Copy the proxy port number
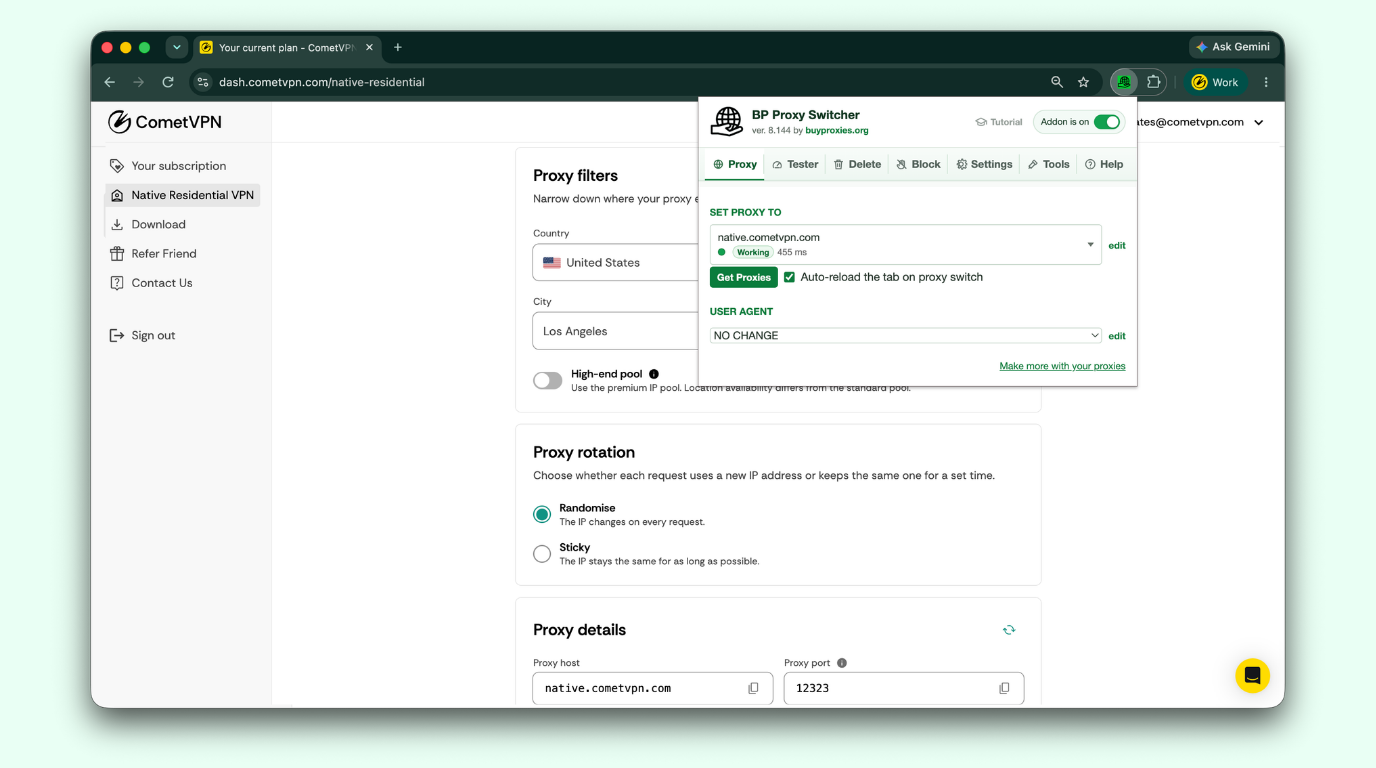Viewport: 1376px width, 768px height. pyautogui.click(x=1004, y=688)
